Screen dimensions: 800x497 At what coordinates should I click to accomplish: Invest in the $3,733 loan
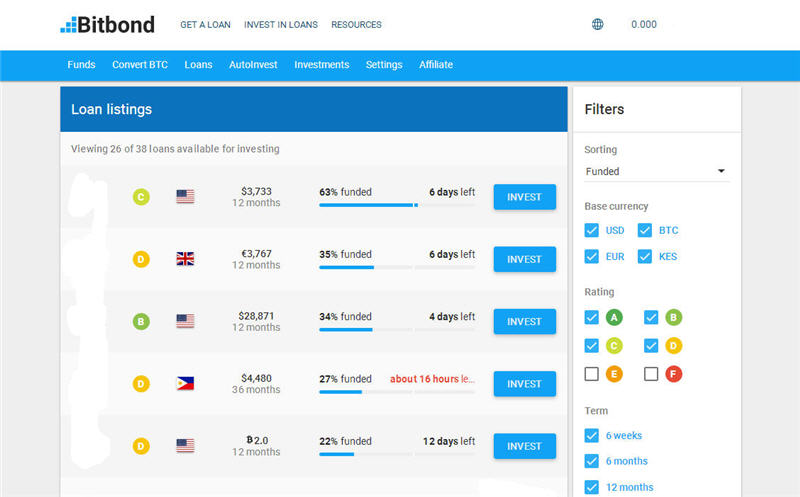click(x=524, y=197)
